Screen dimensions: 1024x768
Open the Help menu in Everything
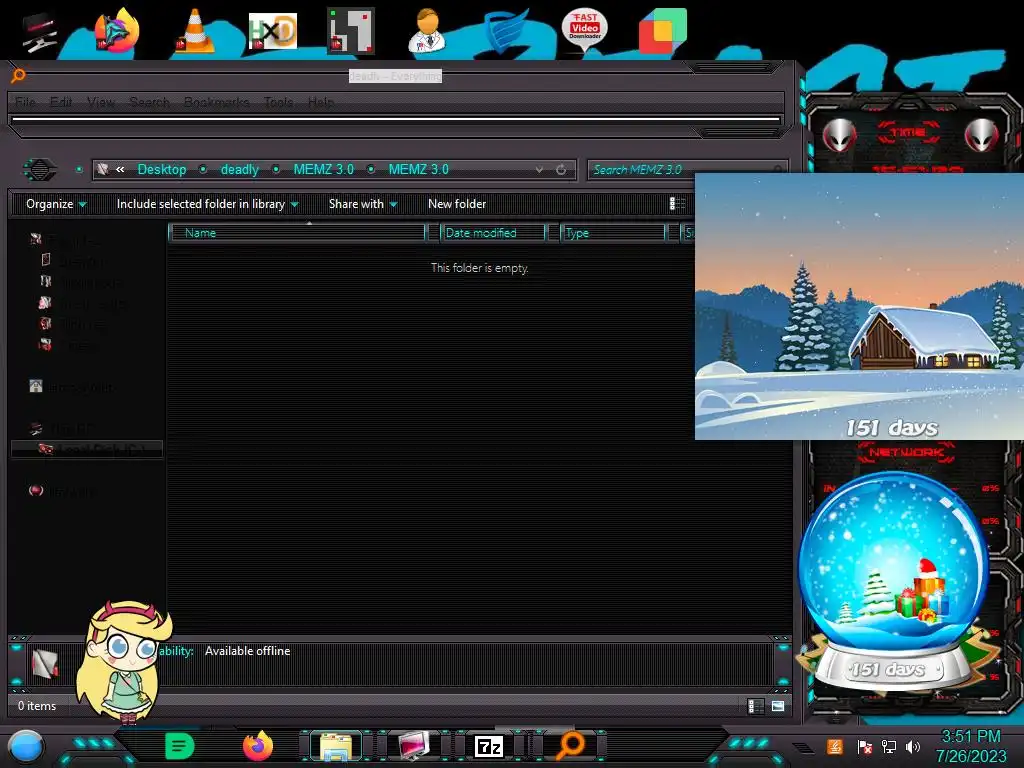click(321, 102)
